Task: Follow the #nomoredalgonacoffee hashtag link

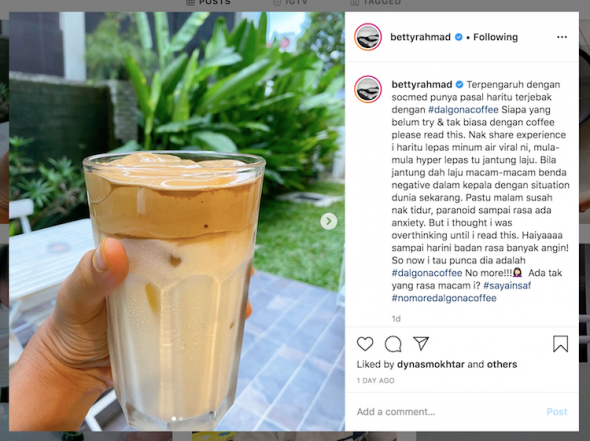Action: coord(444,298)
